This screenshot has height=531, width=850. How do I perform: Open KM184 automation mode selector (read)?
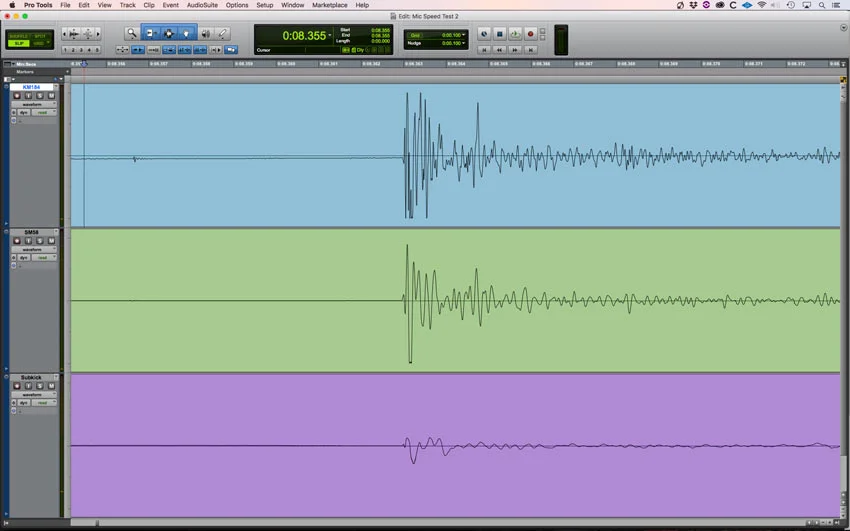tap(44, 112)
